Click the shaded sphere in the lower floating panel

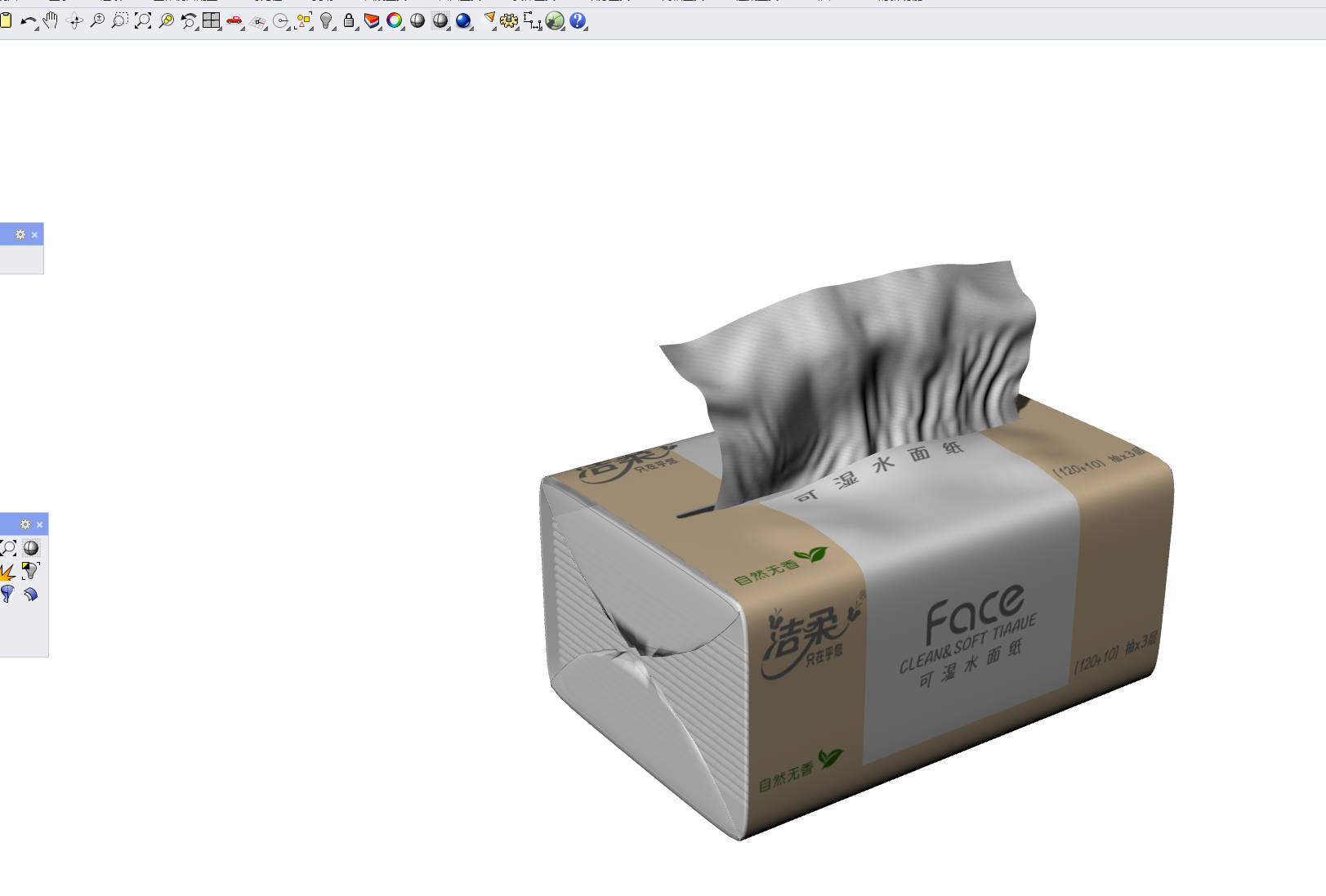coord(31,547)
